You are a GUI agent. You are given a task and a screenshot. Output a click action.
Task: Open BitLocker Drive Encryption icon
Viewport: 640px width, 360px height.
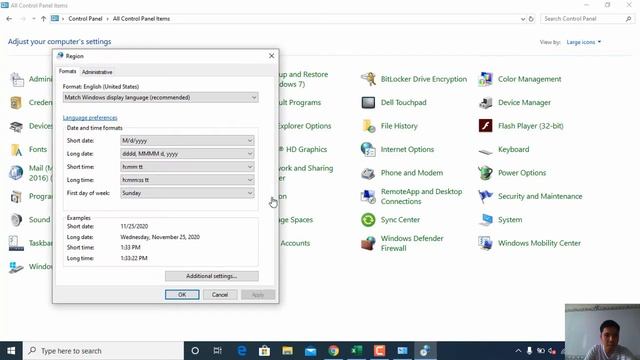pyautogui.click(x=368, y=79)
